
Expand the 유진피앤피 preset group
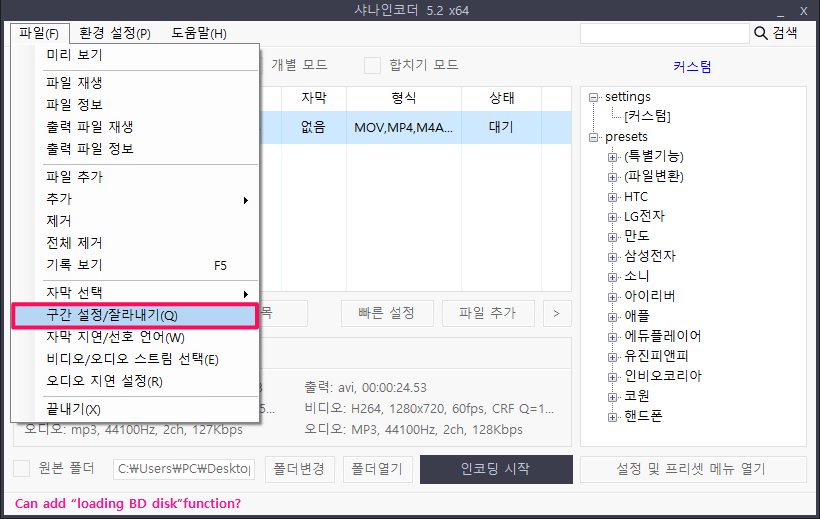(x=612, y=357)
